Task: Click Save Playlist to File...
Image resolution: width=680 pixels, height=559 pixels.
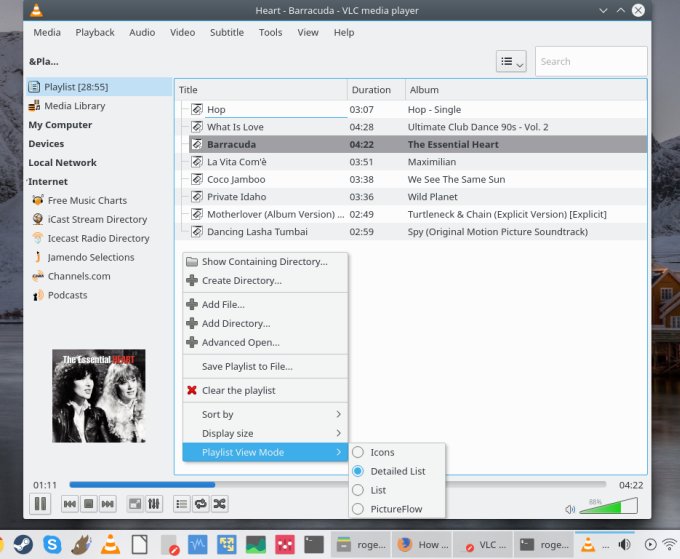Action: click(247, 367)
